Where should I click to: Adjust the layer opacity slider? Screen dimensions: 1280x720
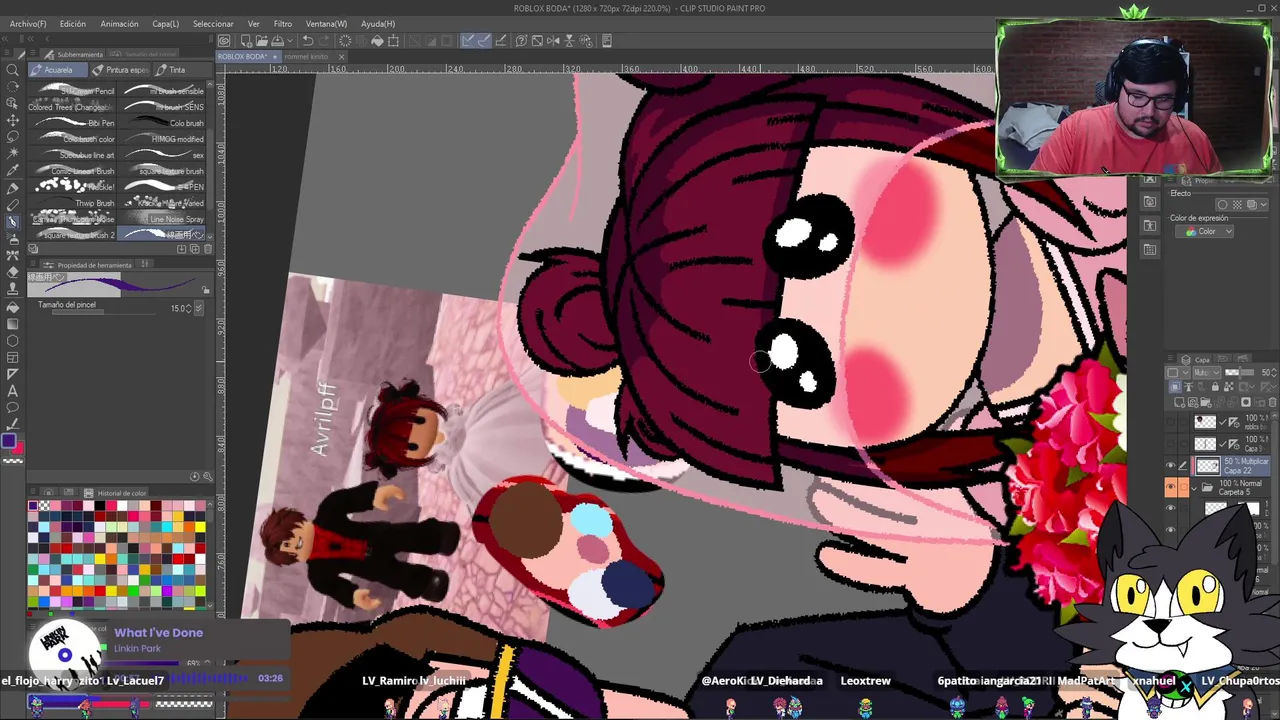(x=1239, y=372)
